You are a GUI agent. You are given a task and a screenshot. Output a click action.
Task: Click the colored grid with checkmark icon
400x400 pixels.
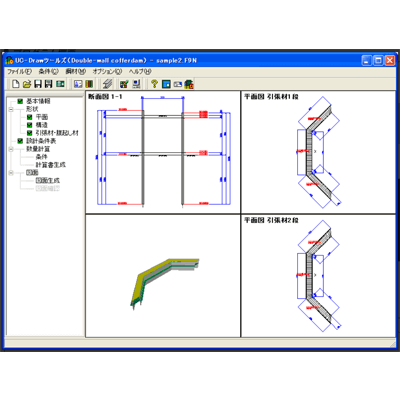[x=124, y=84]
